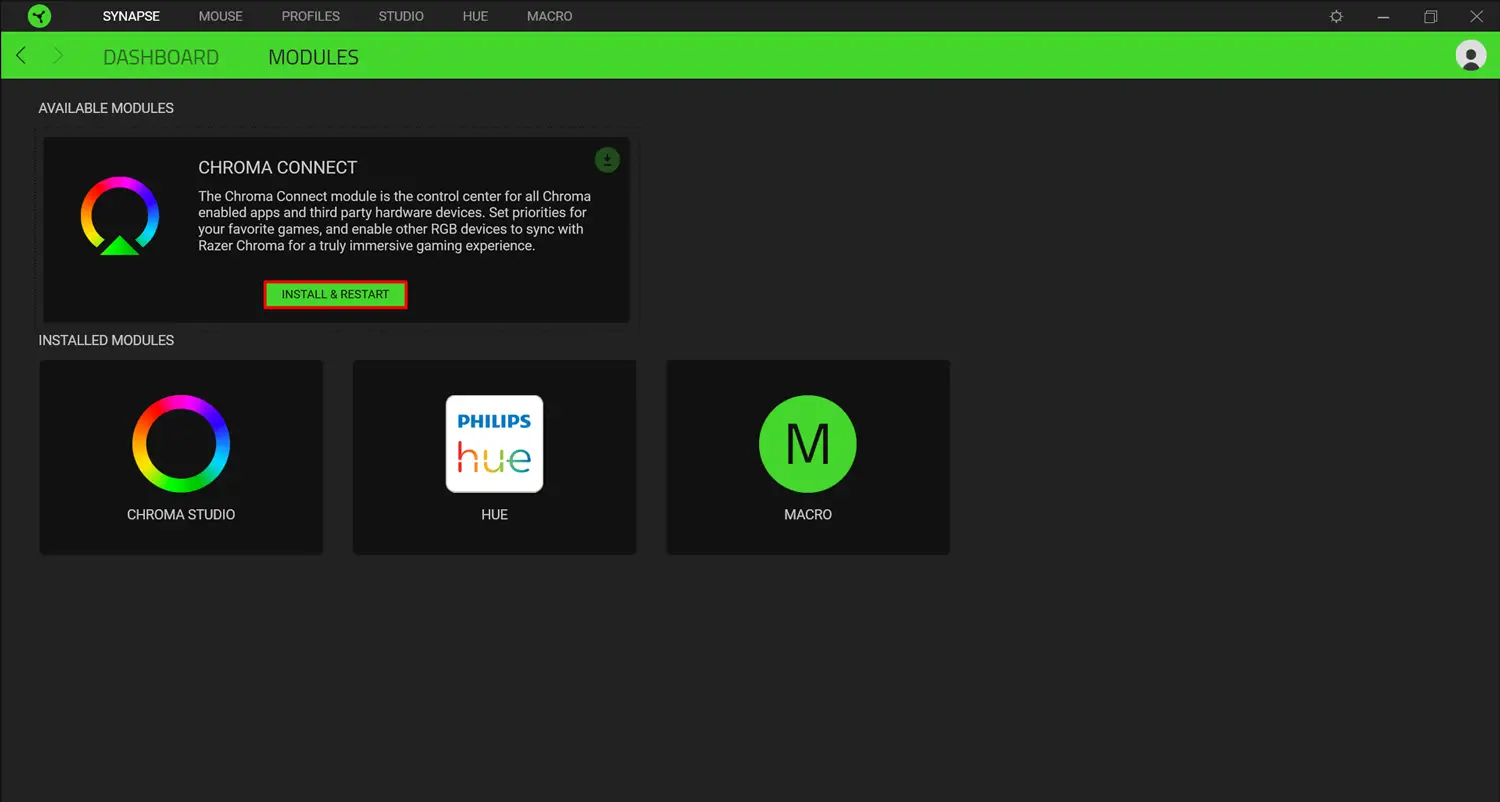Click the green Macro M icon
1500x802 pixels.
tap(807, 443)
